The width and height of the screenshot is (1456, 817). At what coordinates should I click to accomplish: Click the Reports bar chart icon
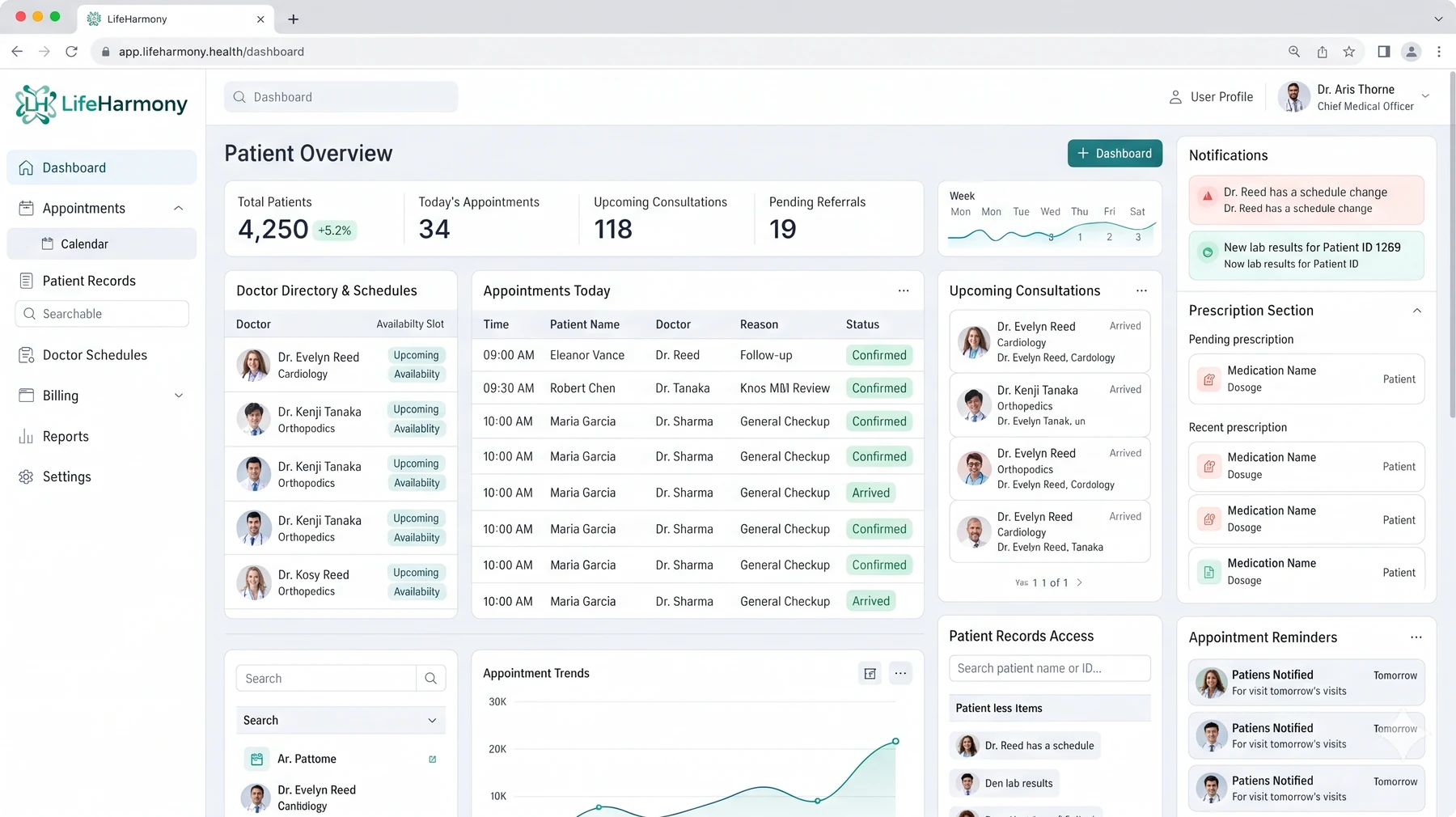26,437
